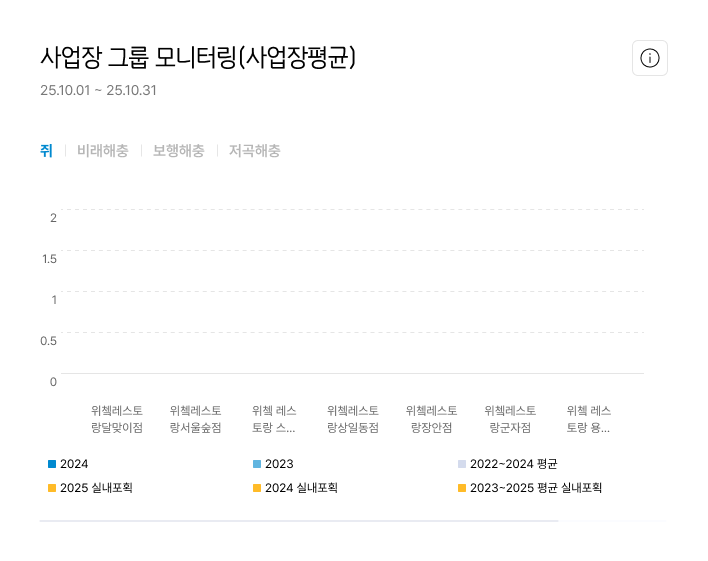Viewport: 708px width, 561px height.
Task: Show the 저곡해충 tab
Action: [254, 151]
